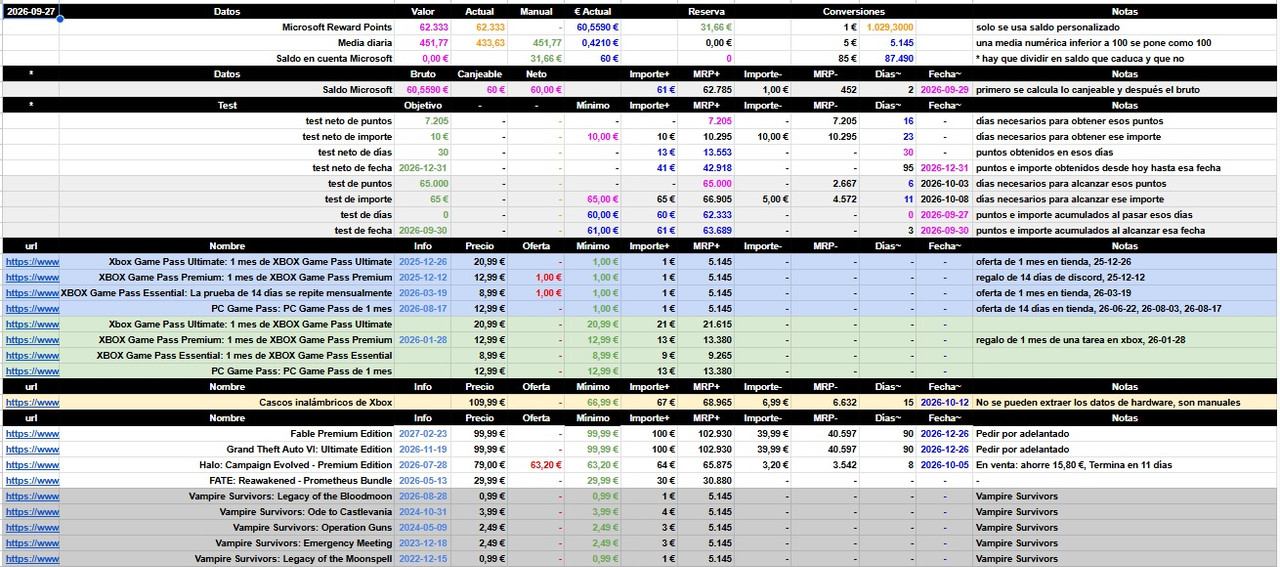This screenshot has height=567, width=1280.
Task: Select the value 1.029,3000
Action: [889, 27]
